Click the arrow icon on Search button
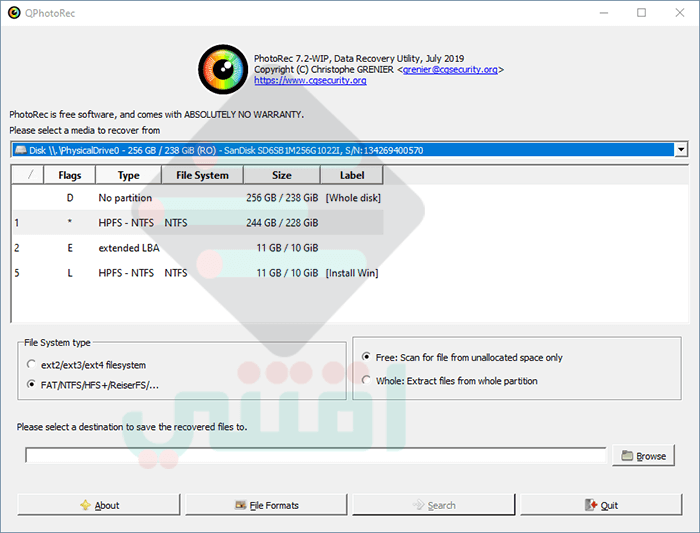This screenshot has height=533, width=700. tap(418, 505)
